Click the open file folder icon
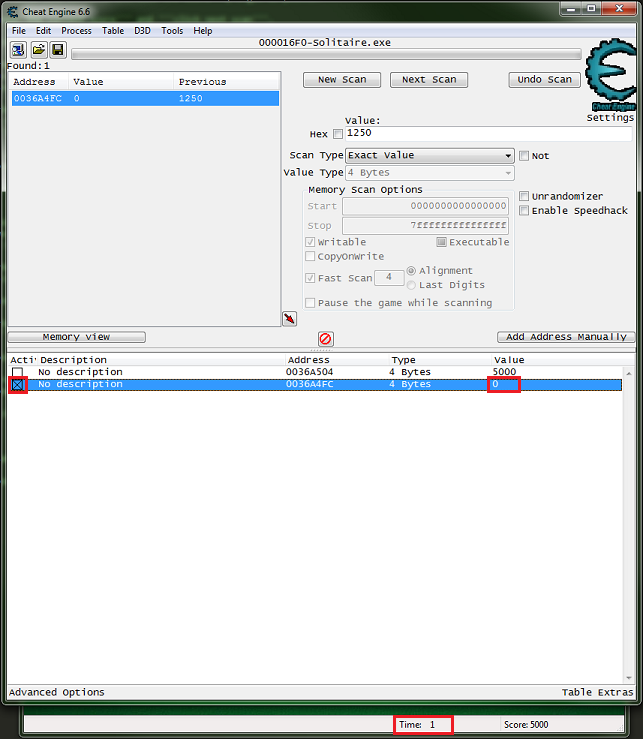This screenshot has height=739, width=643. (x=39, y=49)
